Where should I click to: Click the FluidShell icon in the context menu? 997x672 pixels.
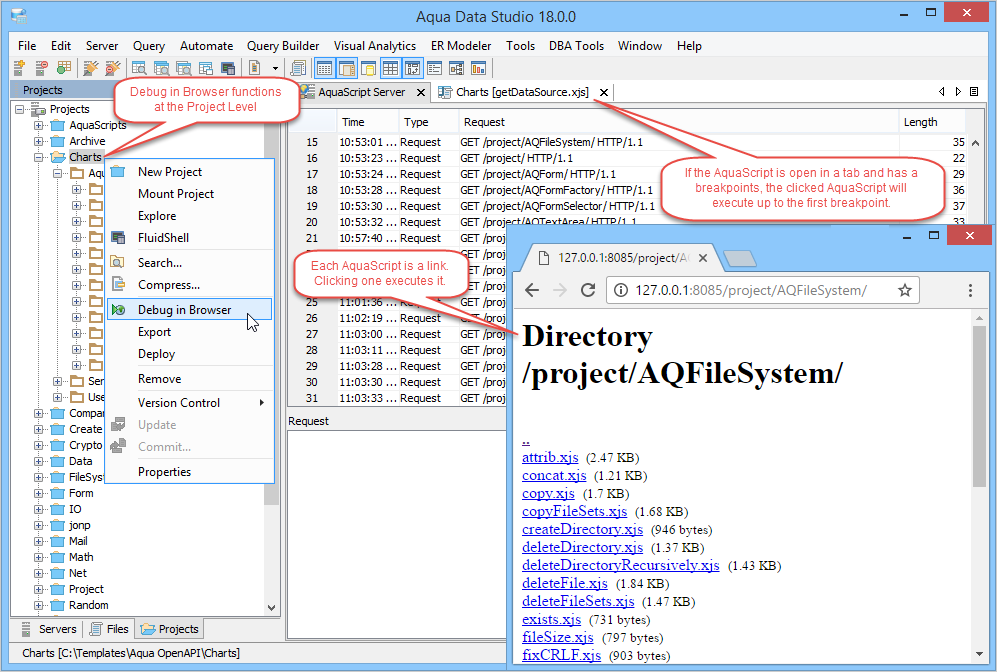click(x=118, y=238)
